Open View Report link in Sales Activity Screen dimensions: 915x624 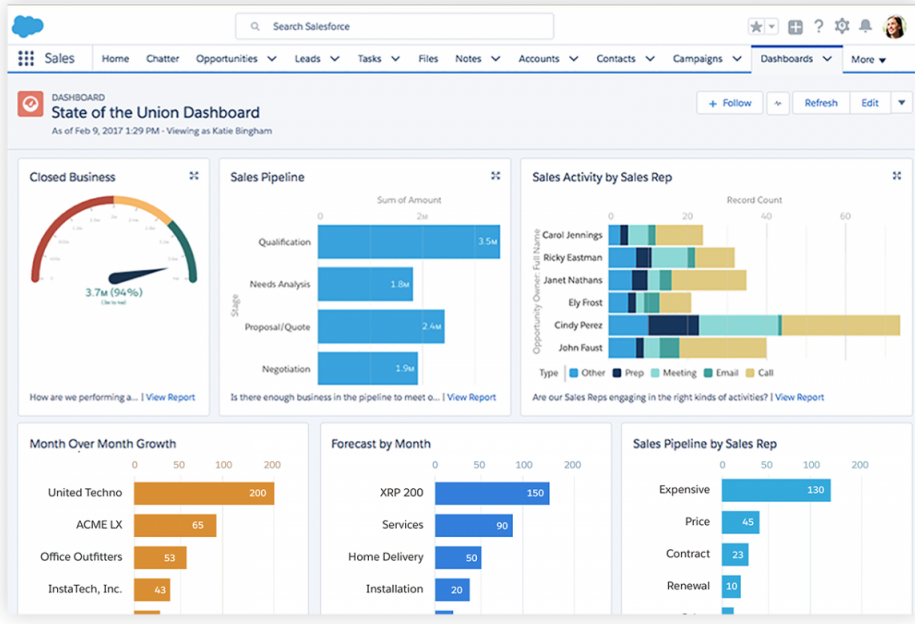pos(799,397)
